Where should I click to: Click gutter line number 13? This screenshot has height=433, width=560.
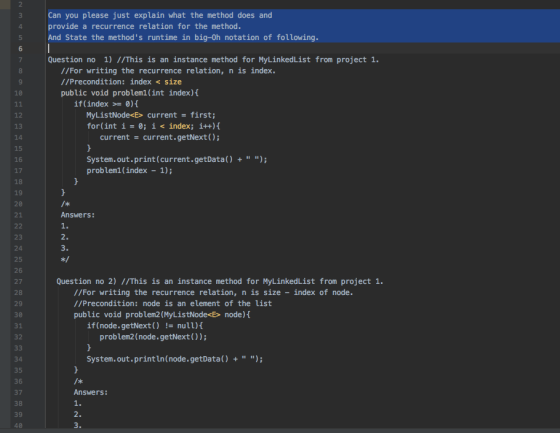point(18,126)
